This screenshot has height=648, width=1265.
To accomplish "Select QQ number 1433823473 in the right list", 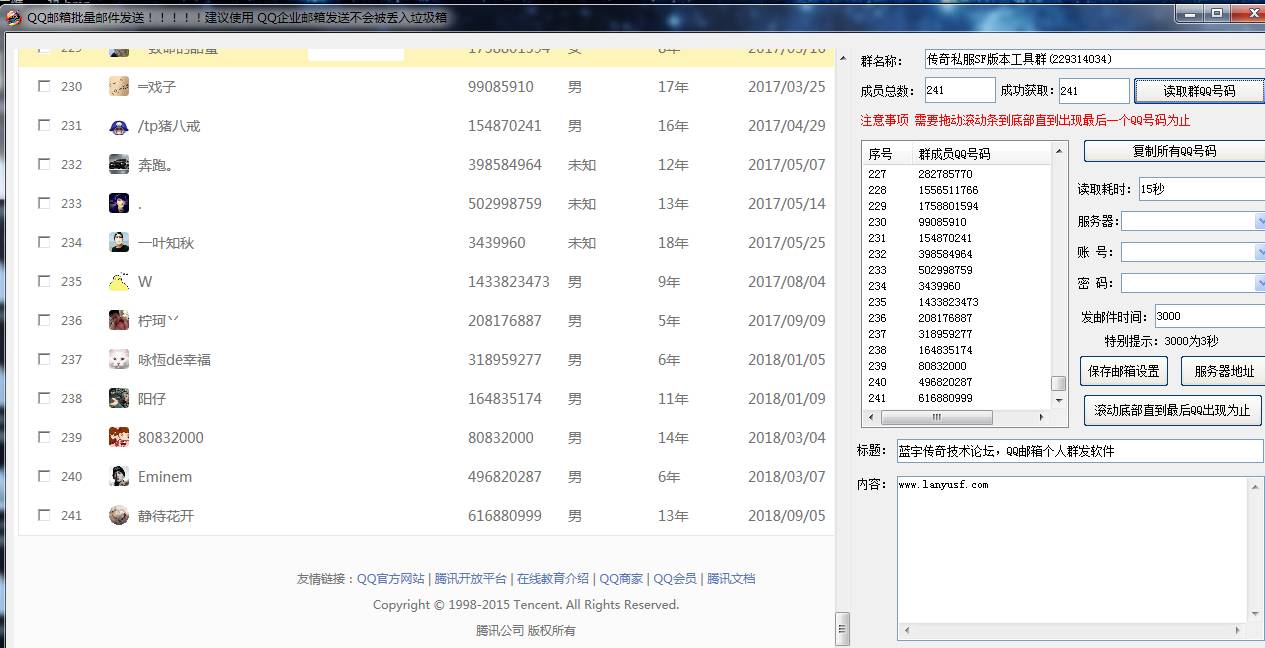I will (948, 302).
